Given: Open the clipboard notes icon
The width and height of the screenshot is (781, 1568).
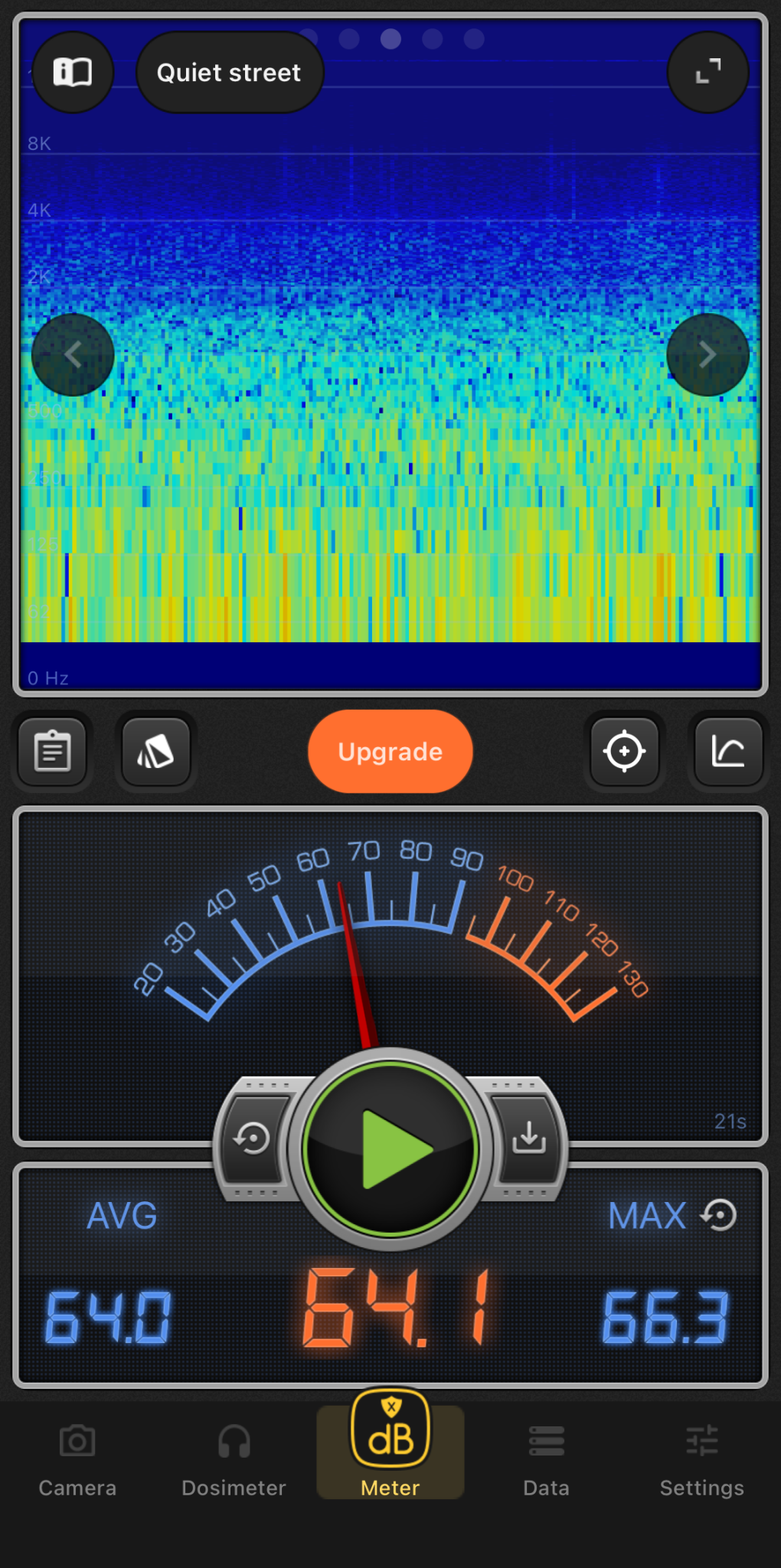Looking at the screenshot, I should coord(53,752).
